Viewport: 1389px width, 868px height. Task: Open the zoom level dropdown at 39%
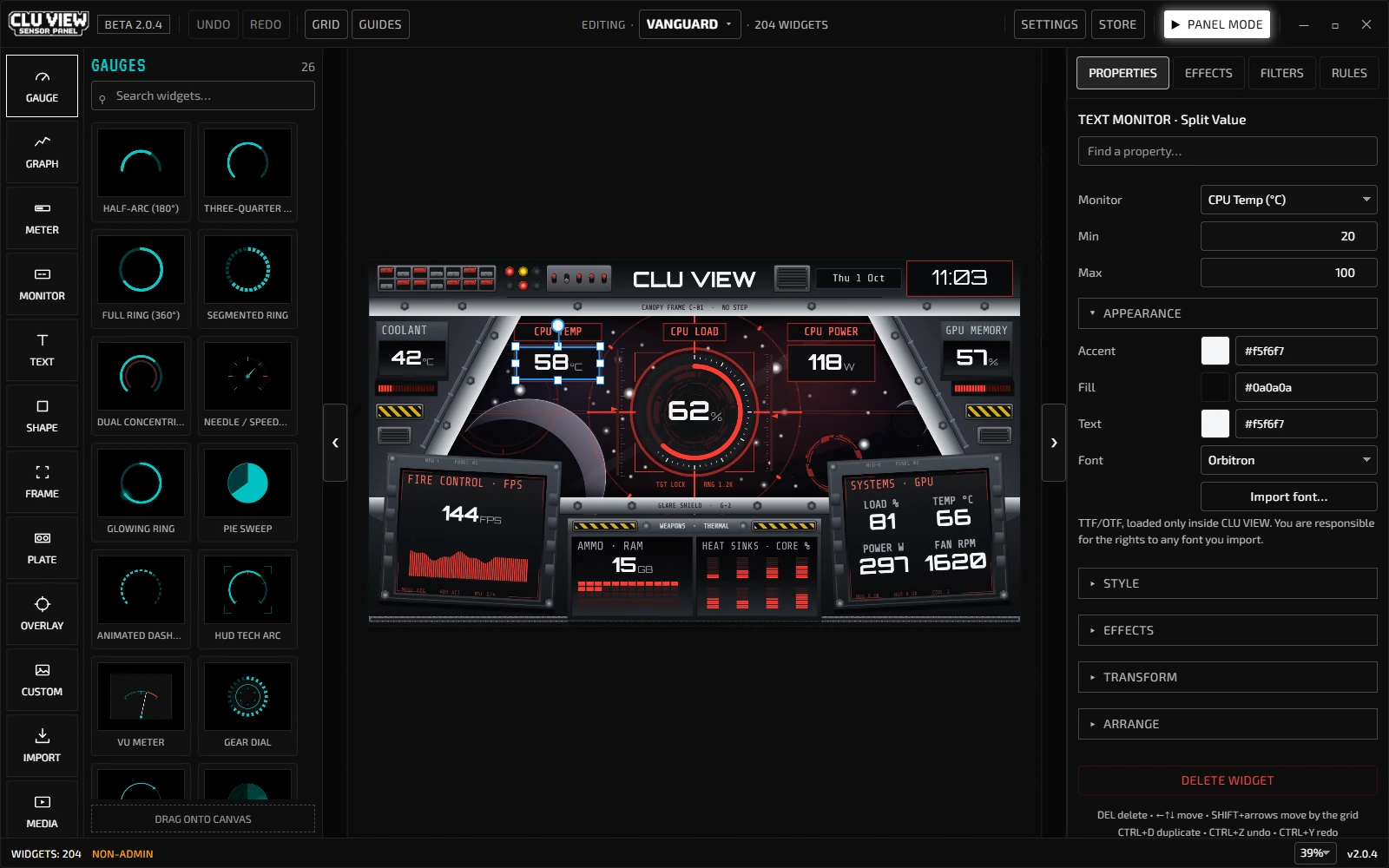pos(1315,853)
